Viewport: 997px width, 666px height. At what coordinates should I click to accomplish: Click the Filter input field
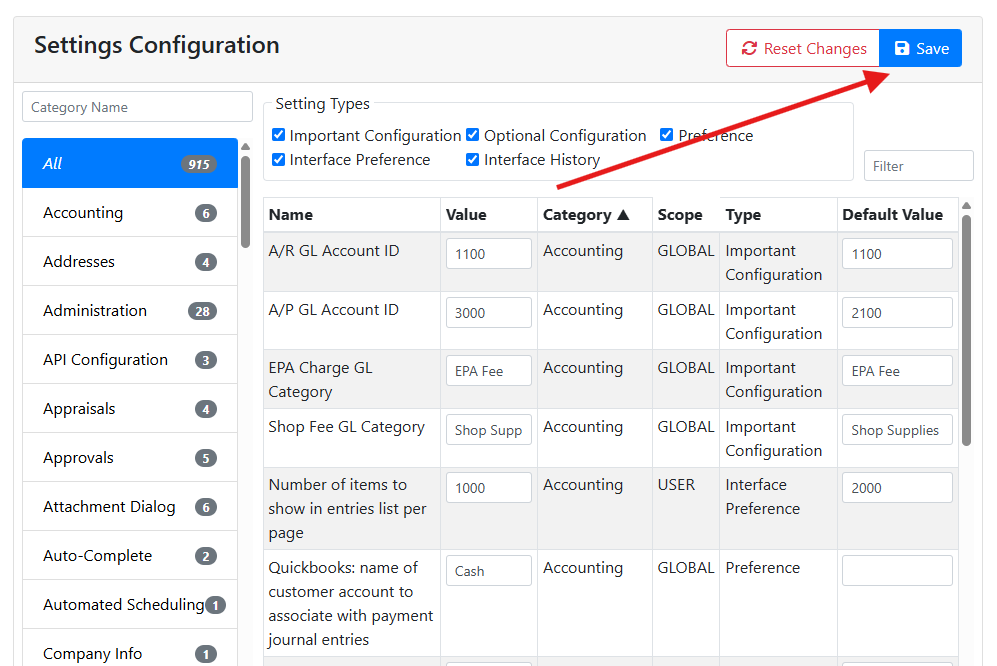(x=917, y=166)
